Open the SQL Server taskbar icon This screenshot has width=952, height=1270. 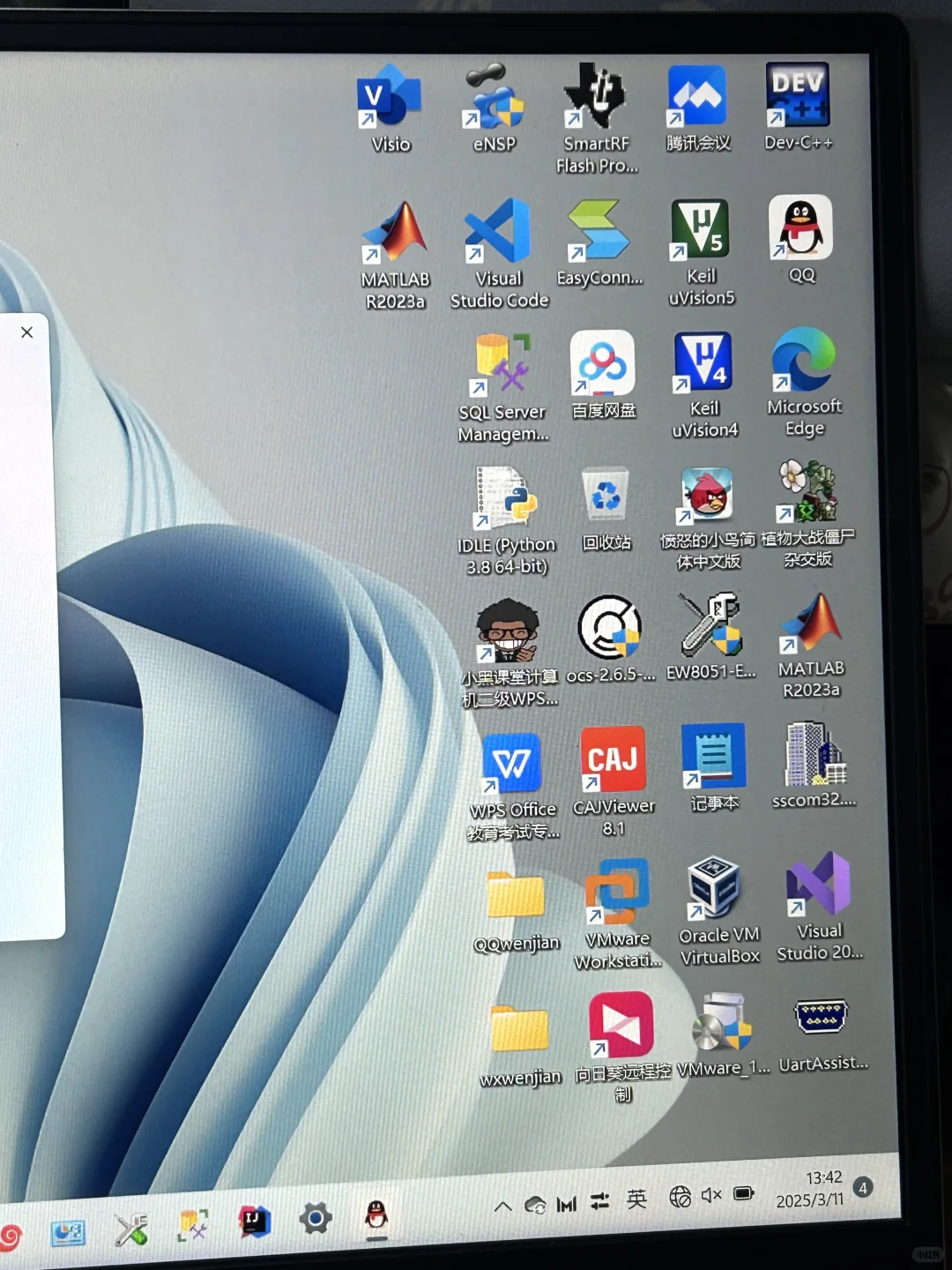192,1225
